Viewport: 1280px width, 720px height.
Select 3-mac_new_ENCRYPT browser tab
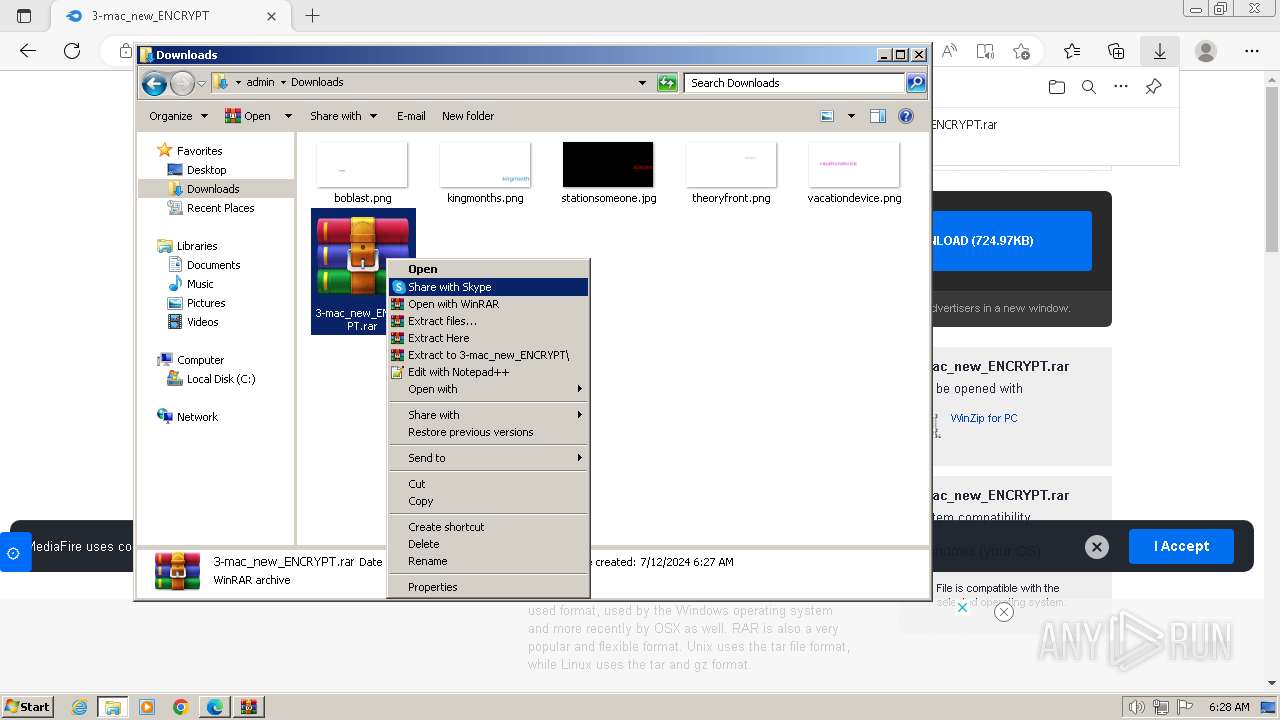click(x=170, y=16)
